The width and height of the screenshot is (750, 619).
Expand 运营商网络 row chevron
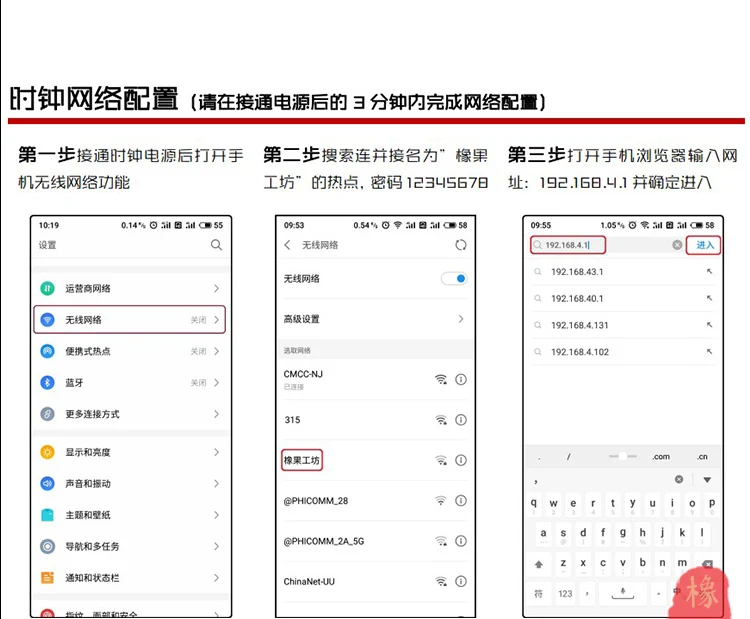point(217,288)
